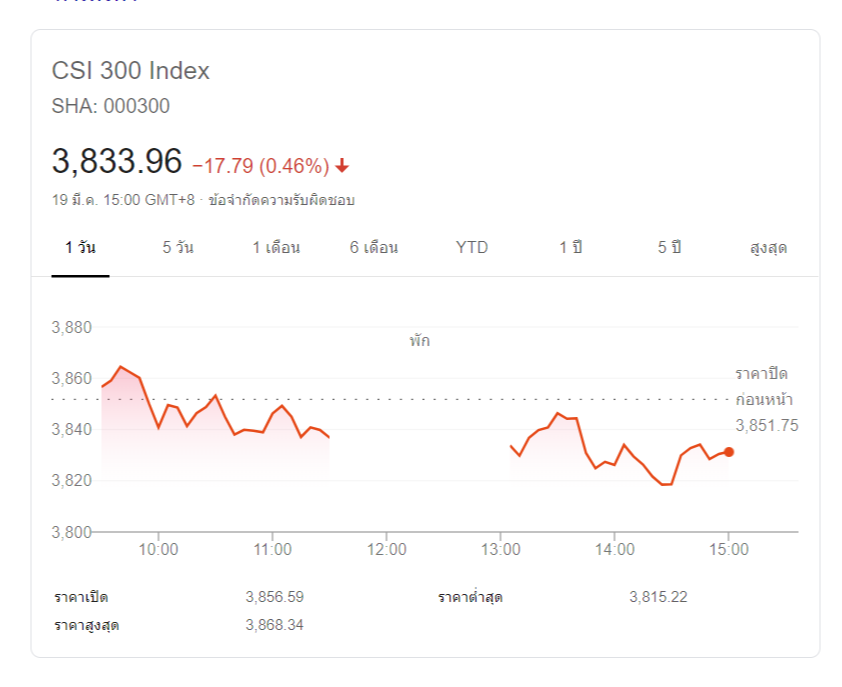842x687 pixels.
Task: Click the current price 3,833.96
Action: click(x=117, y=161)
